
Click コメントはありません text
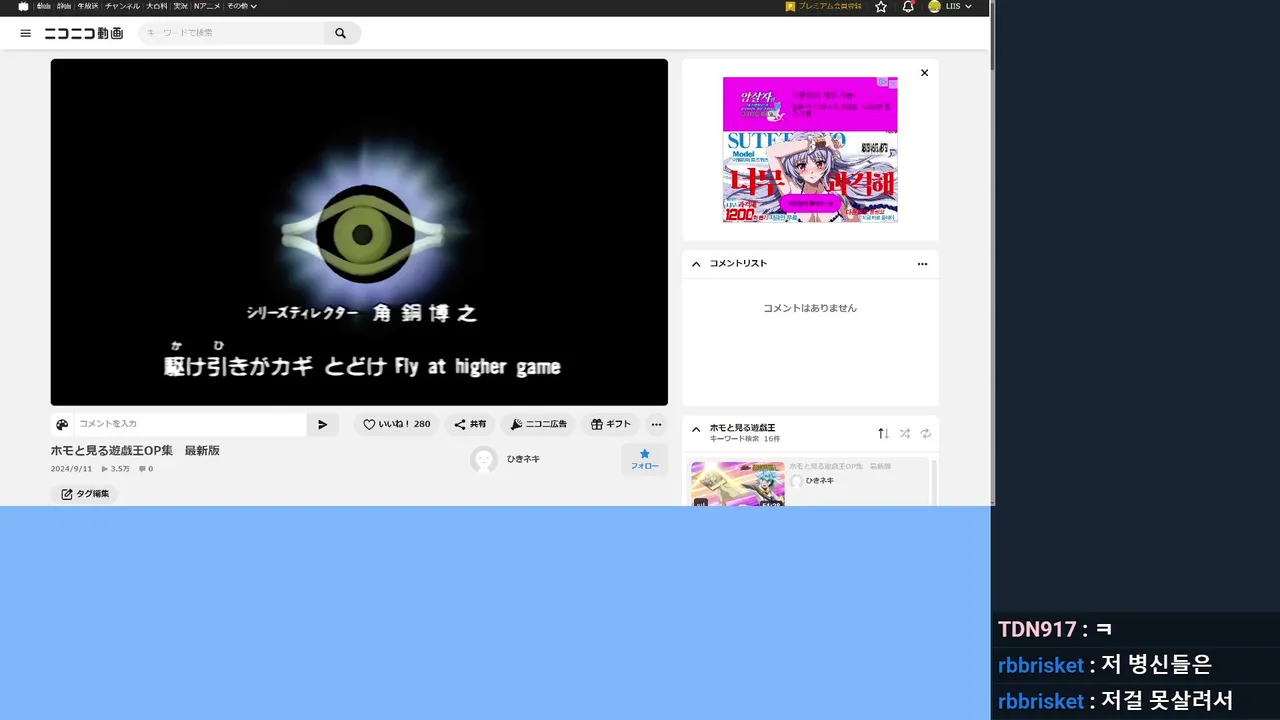click(810, 308)
